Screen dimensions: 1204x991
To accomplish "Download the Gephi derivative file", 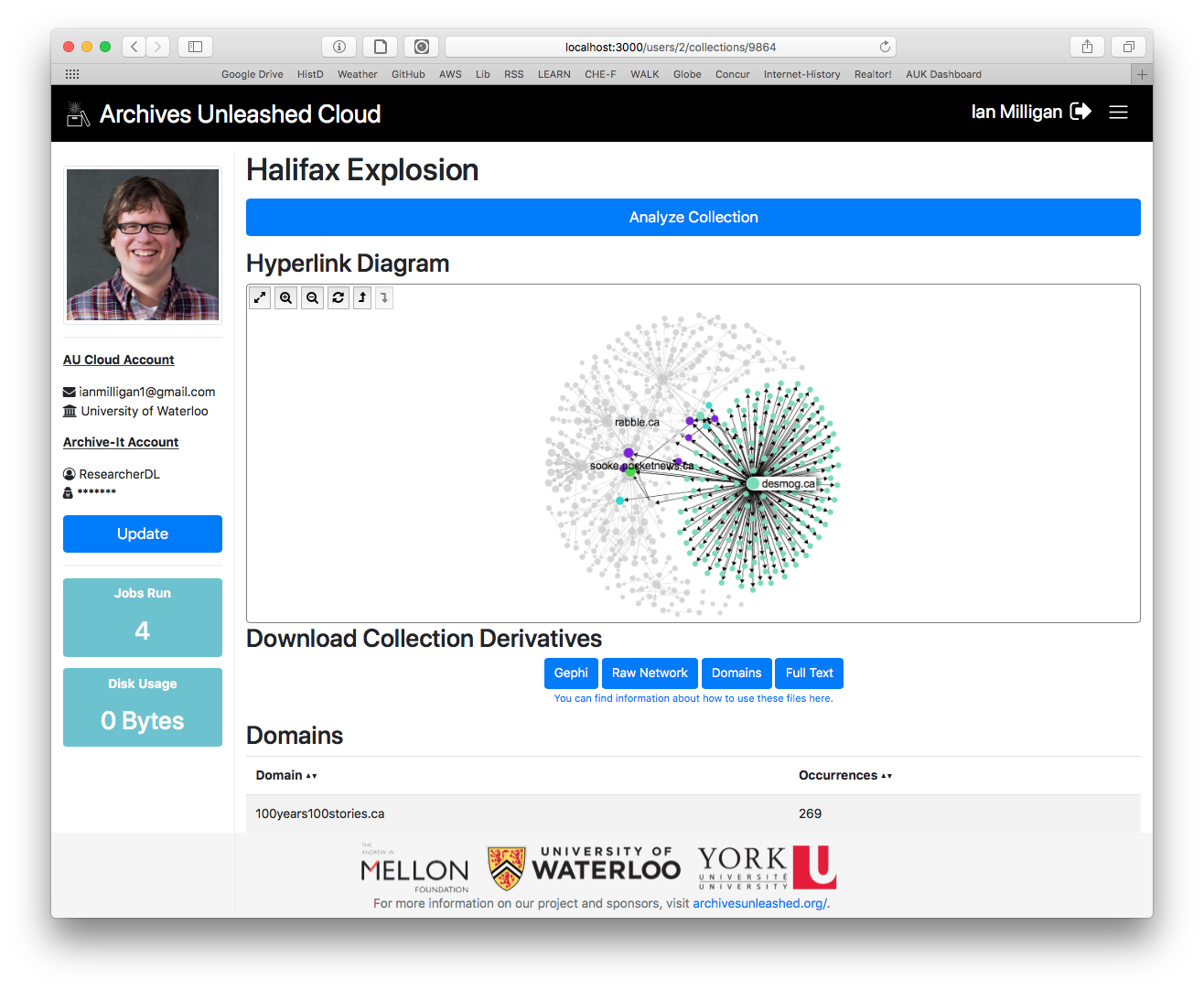I will coord(571,673).
